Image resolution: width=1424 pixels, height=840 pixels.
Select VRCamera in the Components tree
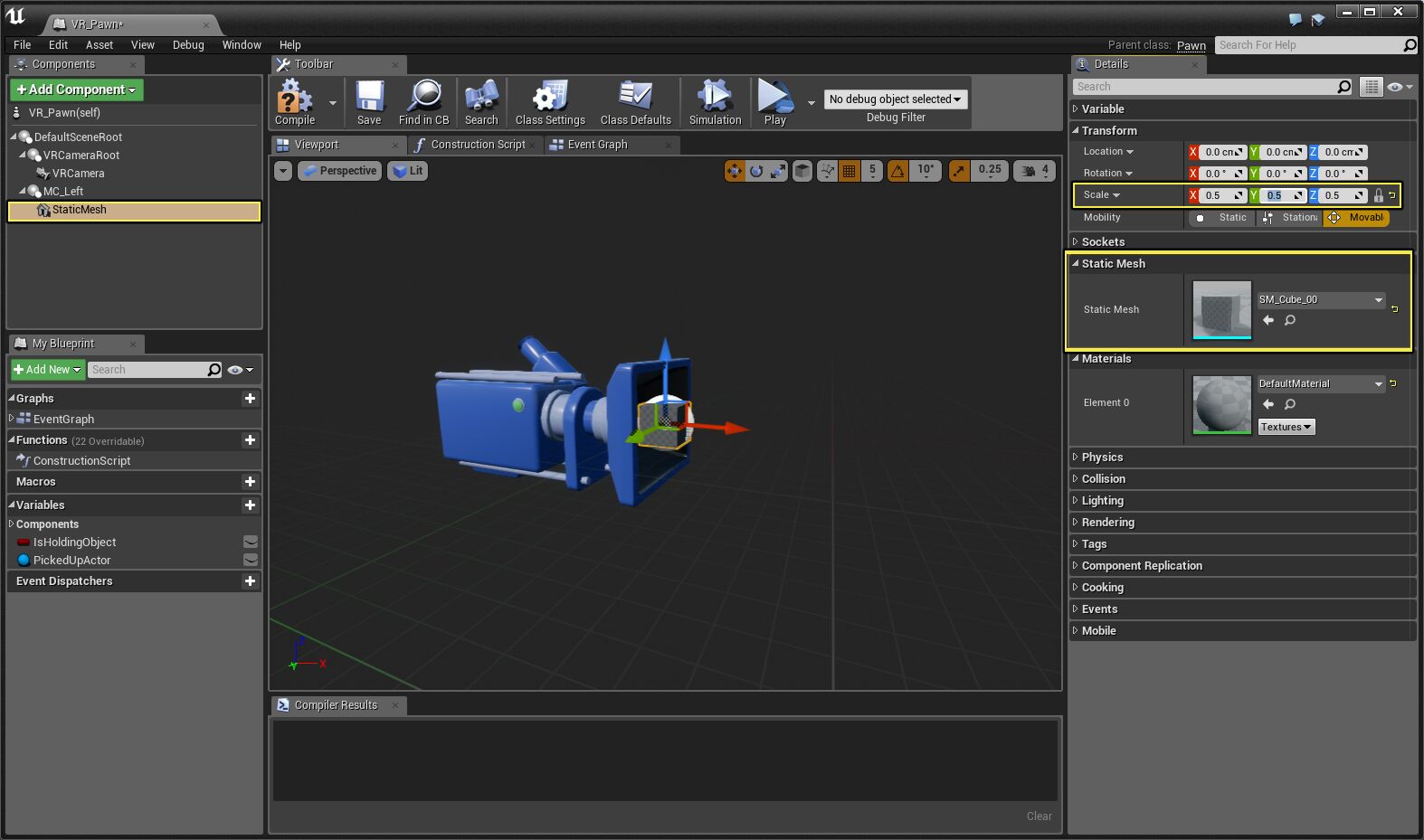tap(78, 174)
